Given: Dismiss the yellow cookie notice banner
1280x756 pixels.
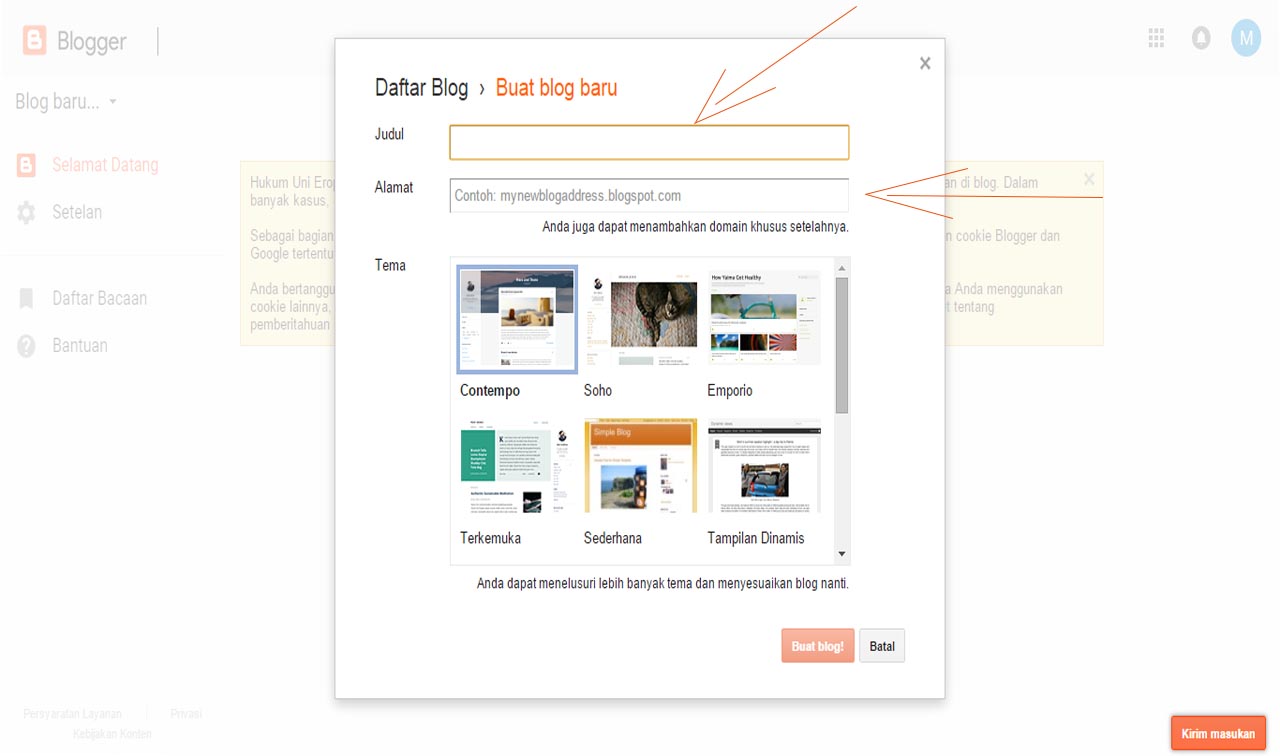Looking at the screenshot, I should tap(1089, 180).
